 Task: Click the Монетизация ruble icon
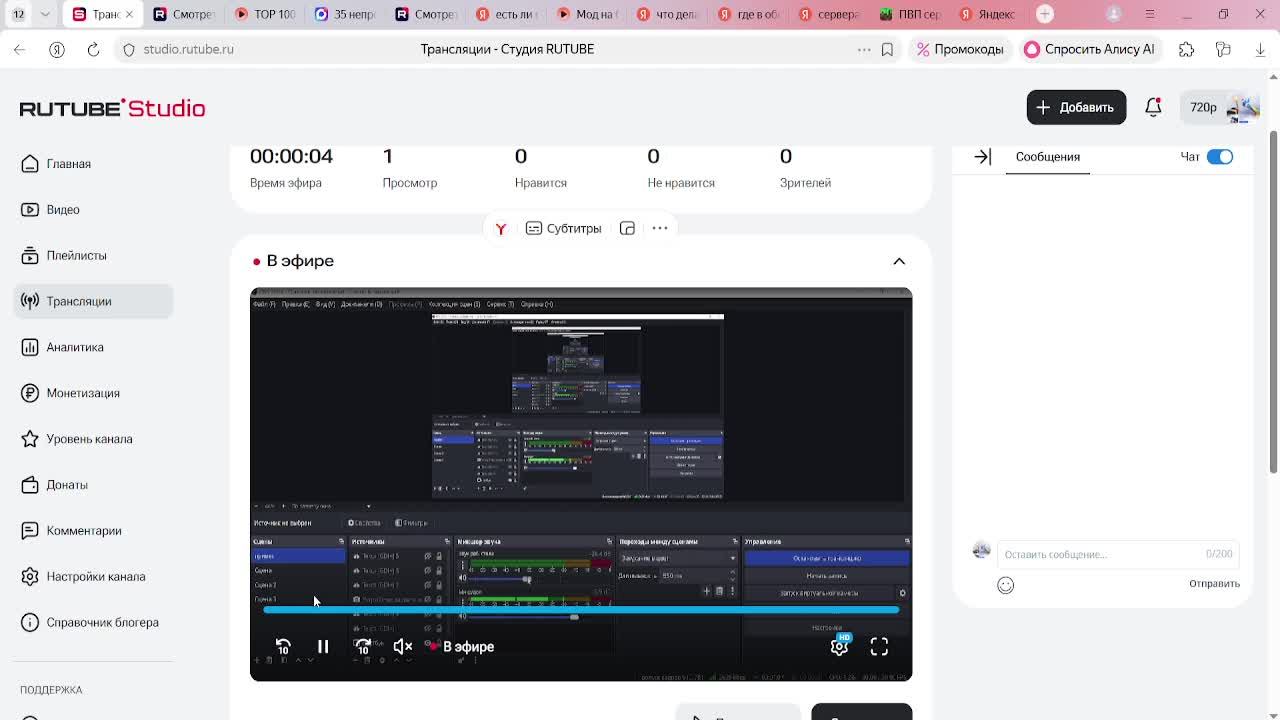coord(30,393)
